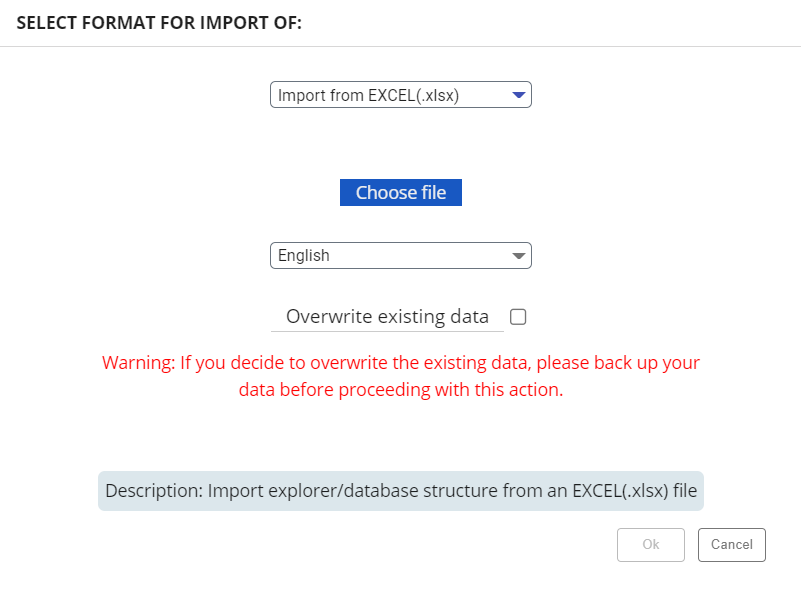Viewport: 801px width, 600px height.
Task: Click the red overwrite warning message
Action: tap(400, 375)
